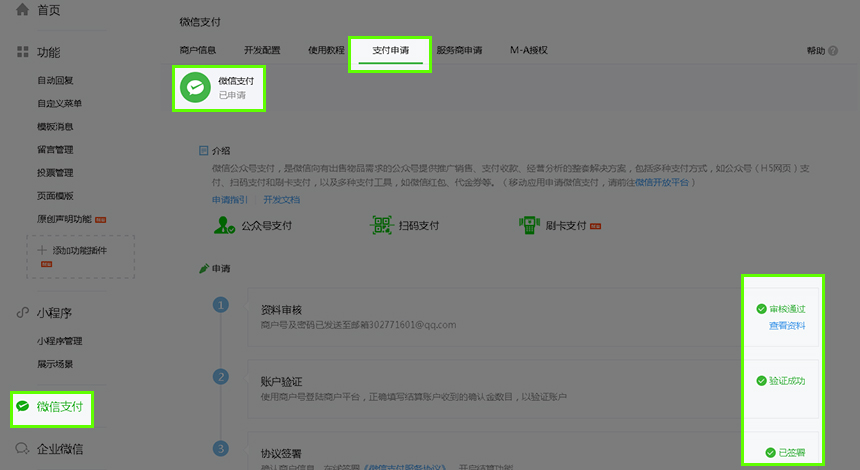This screenshot has width=860, height=470.
Task: Click the 申请 pencil icon
Action: pos(203,269)
